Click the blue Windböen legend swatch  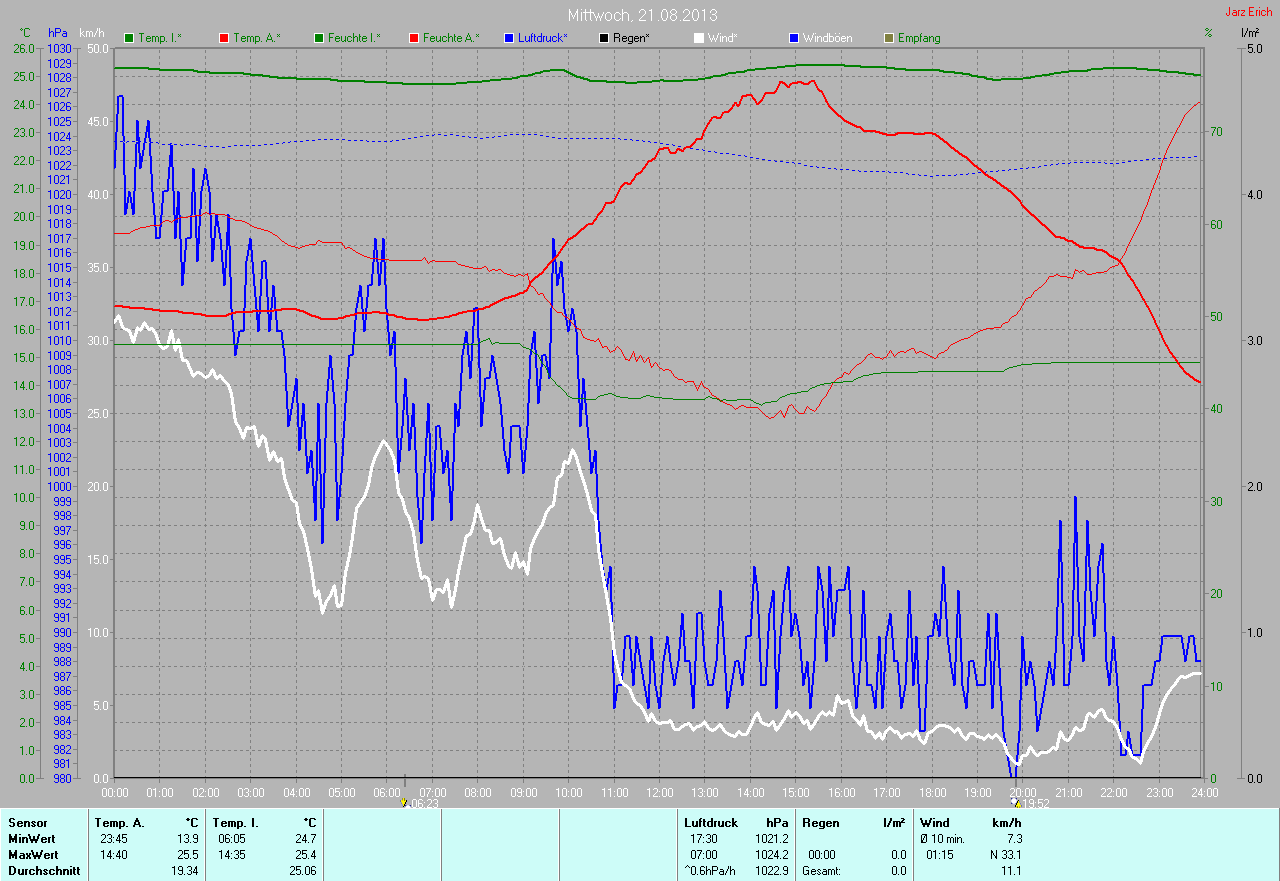click(793, 38)
